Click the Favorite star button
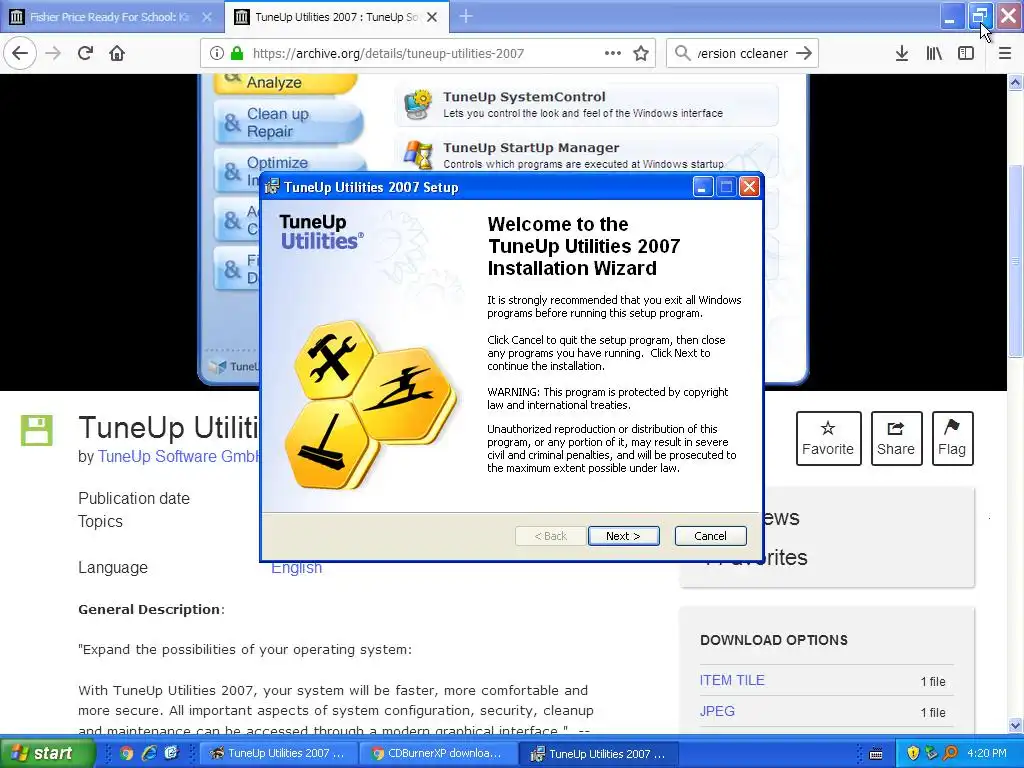Screen dimensions: 1024x768 (x=828, y=438)
